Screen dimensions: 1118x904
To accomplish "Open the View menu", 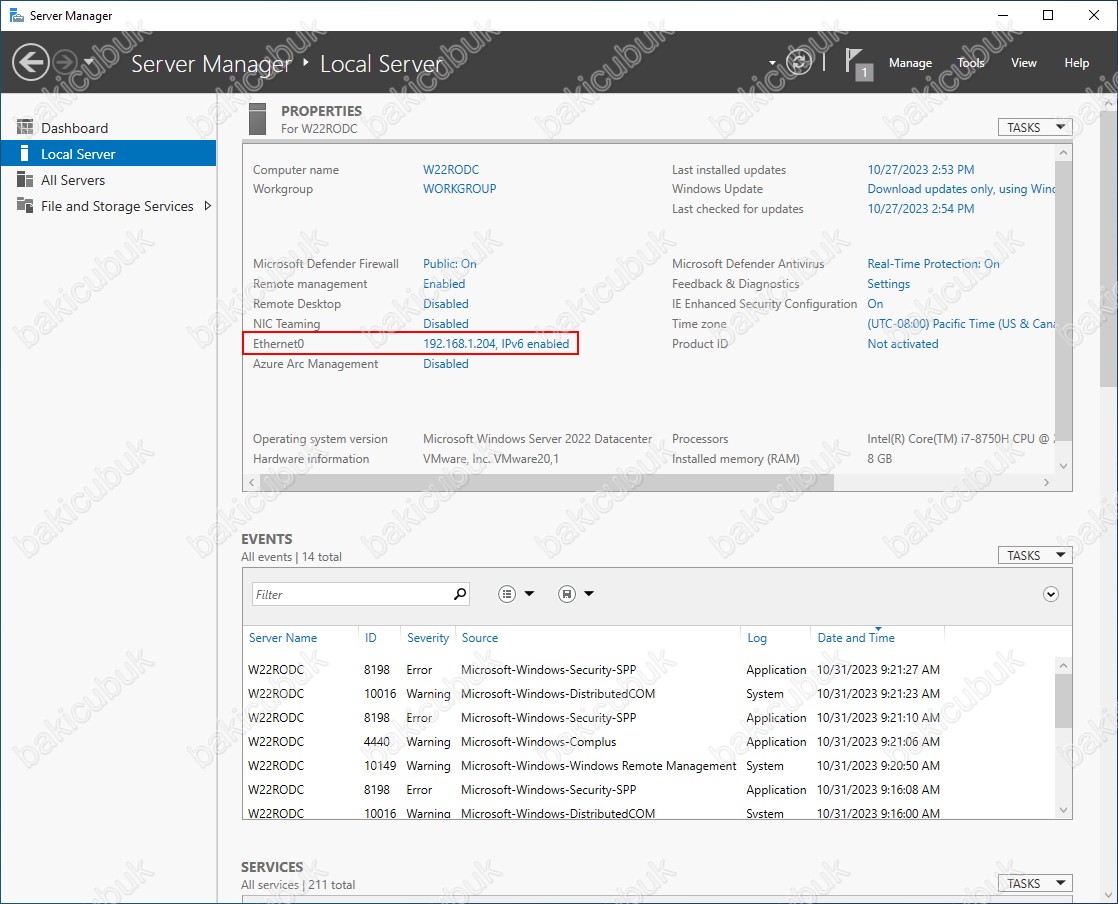I will pyautogui.click(x=1023, y=63).
